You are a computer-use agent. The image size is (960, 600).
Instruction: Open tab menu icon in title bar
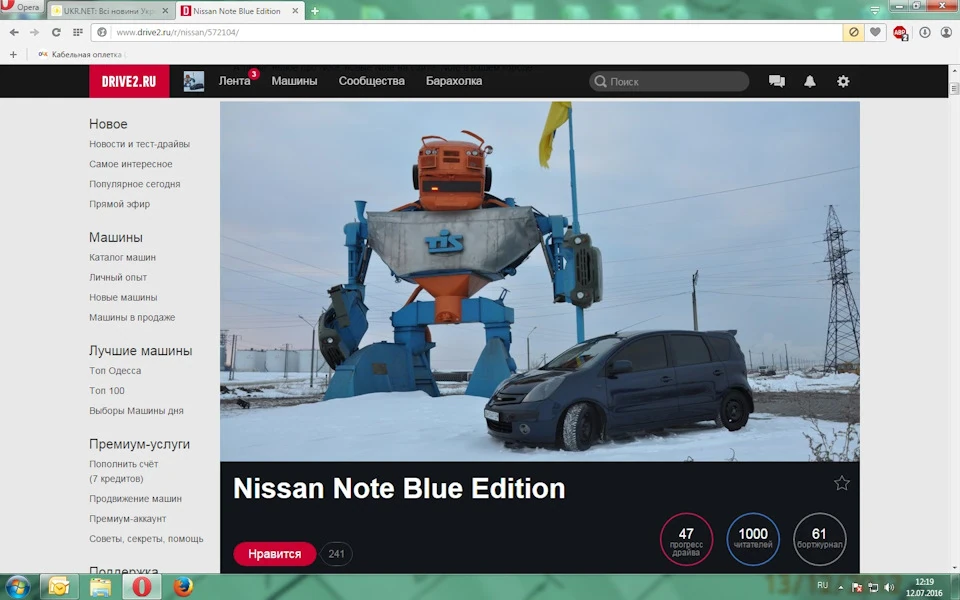coord(875,10)
